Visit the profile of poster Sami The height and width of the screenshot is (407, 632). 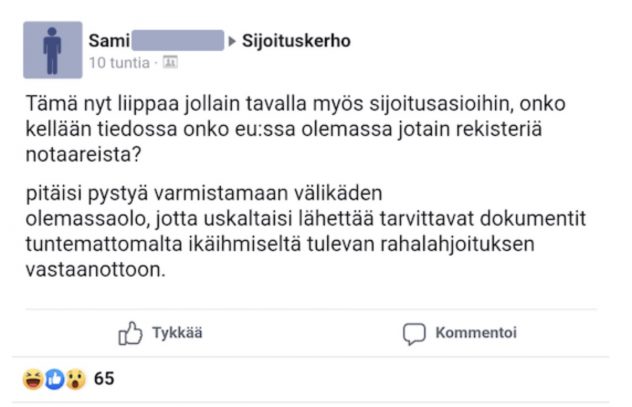point(105,41)
